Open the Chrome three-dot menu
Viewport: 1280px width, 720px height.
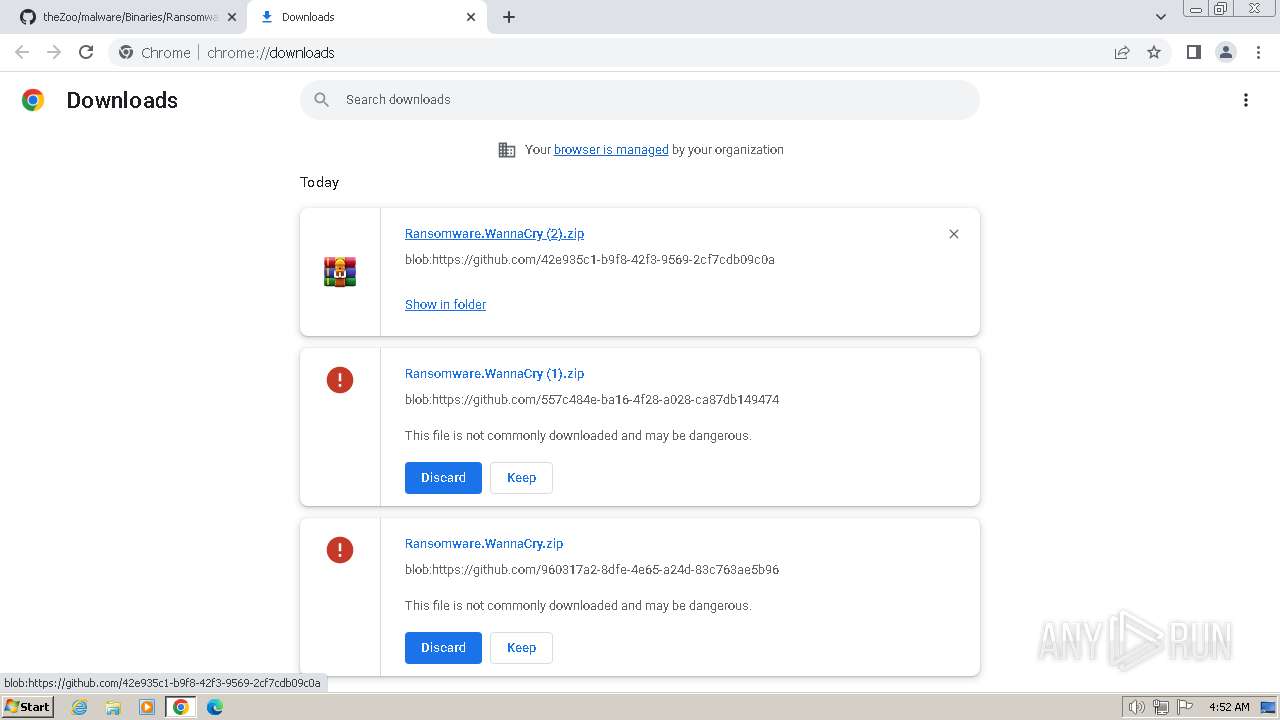pos(1259,52)
